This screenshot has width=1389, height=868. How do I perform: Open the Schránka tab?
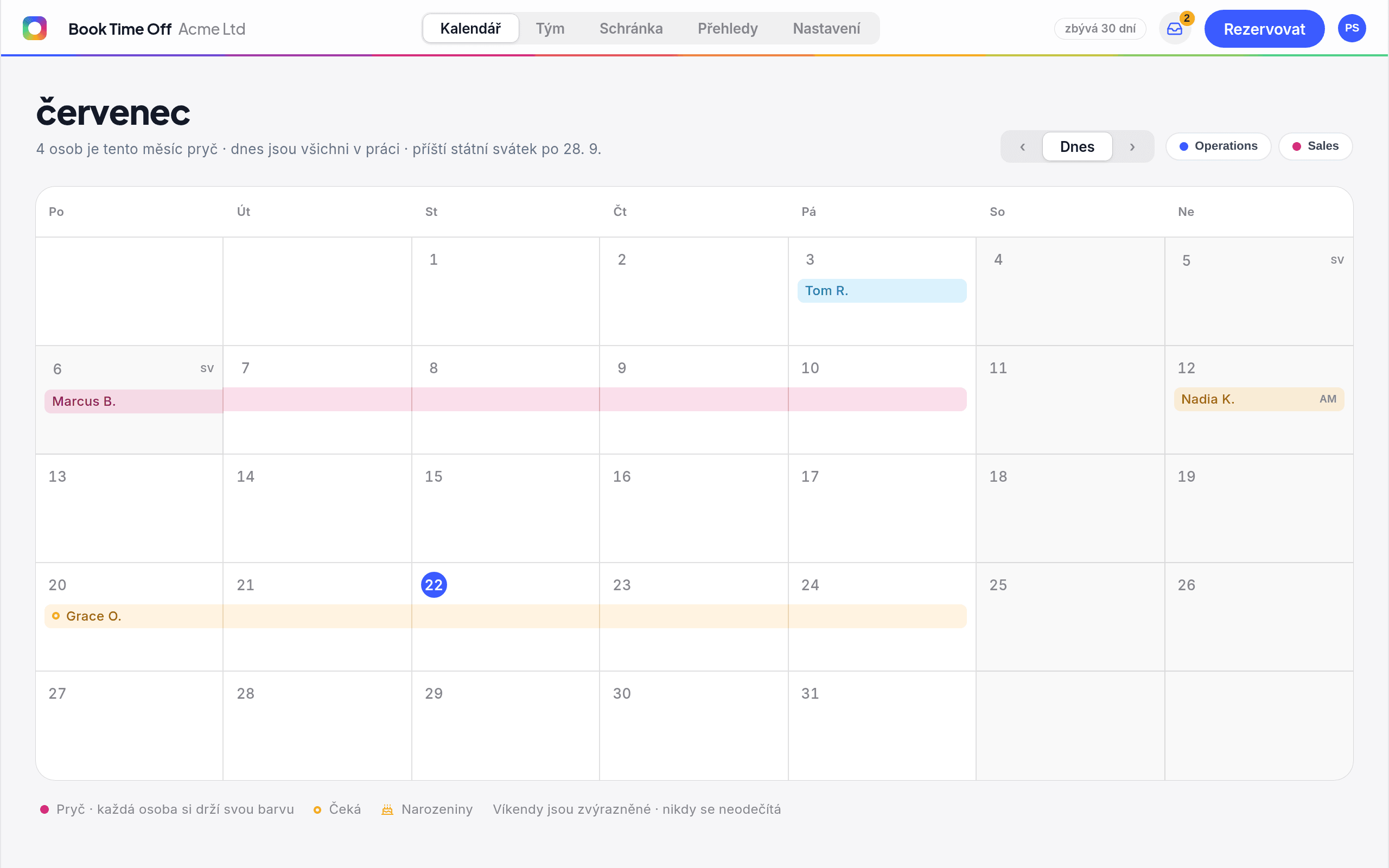point(631,29)
